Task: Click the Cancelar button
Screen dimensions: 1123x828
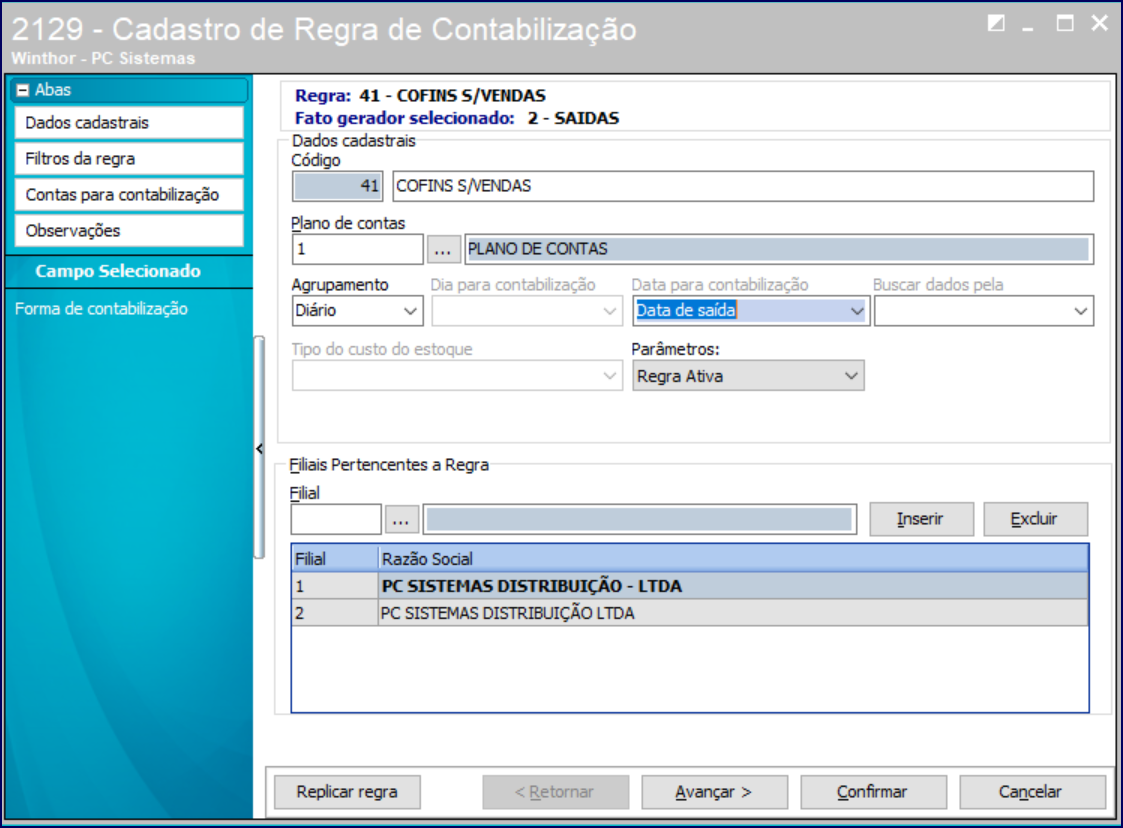Action: (x=1032, y=792)
